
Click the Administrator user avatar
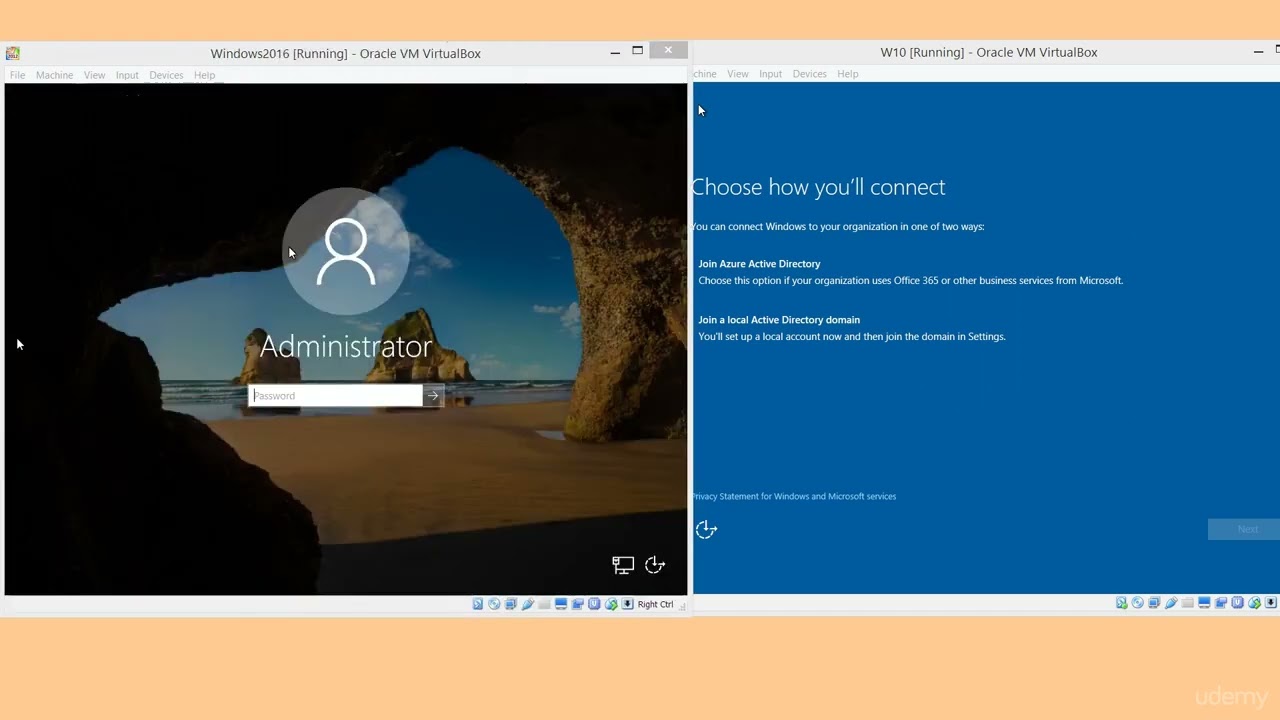pos(346,251)
